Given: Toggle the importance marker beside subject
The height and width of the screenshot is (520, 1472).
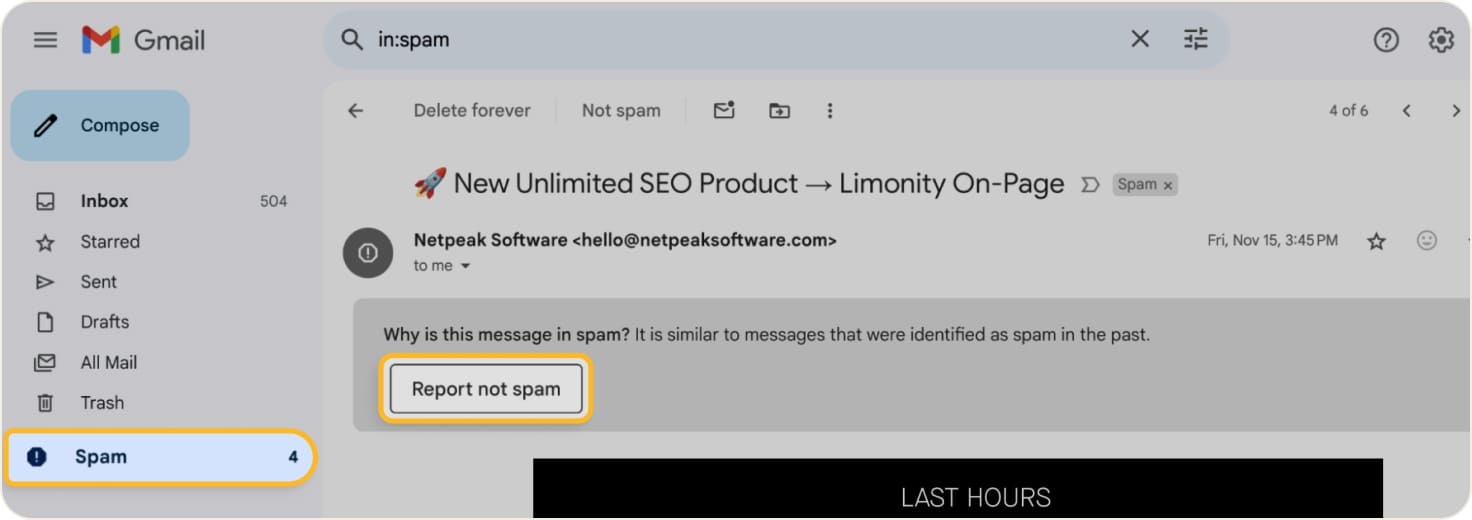Looking at the screenshot, I should pos(1090,185).
